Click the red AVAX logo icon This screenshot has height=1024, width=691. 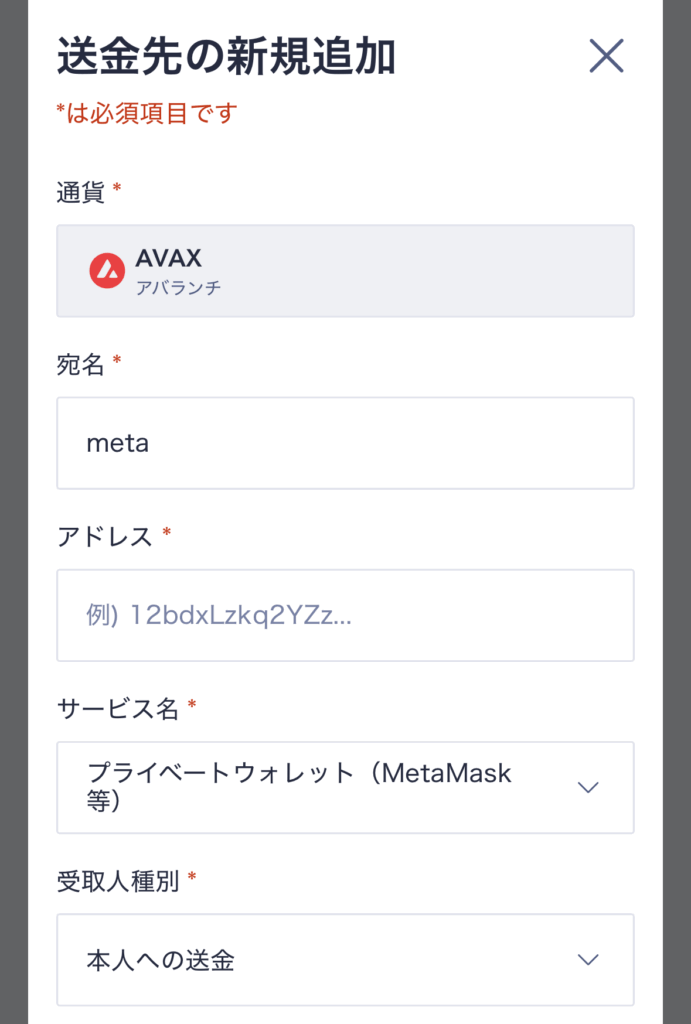point(107,270)
